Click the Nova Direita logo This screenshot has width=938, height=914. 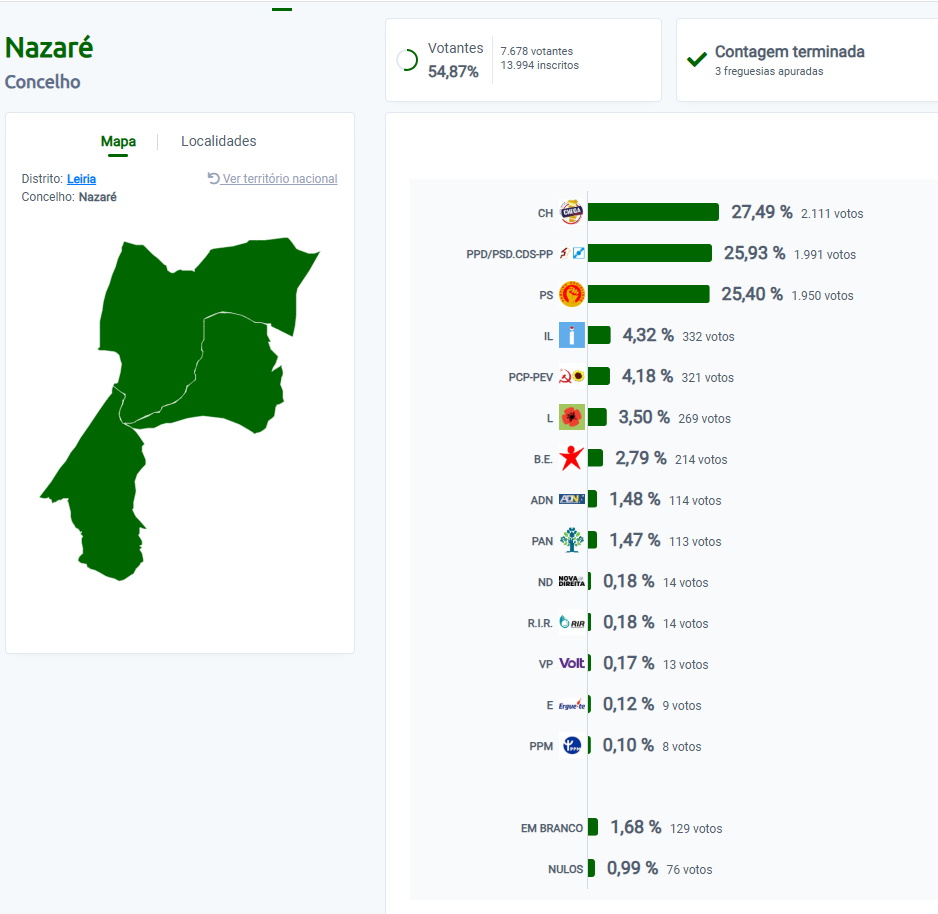pyautogui.click(x=571, y=581)
